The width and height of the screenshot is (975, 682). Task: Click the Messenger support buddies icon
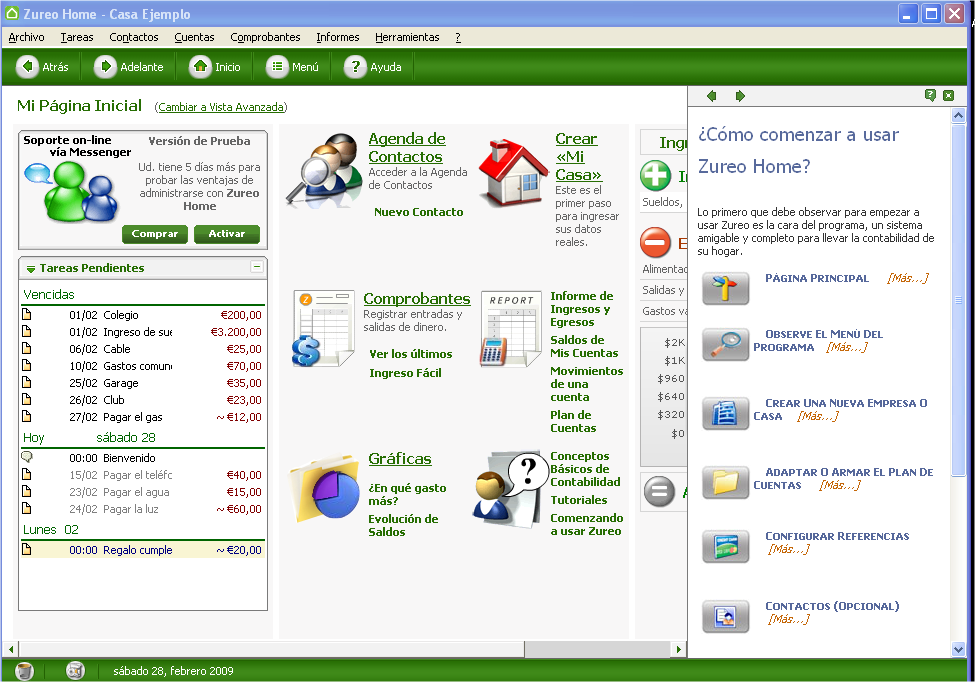click(x=72, y=191)
